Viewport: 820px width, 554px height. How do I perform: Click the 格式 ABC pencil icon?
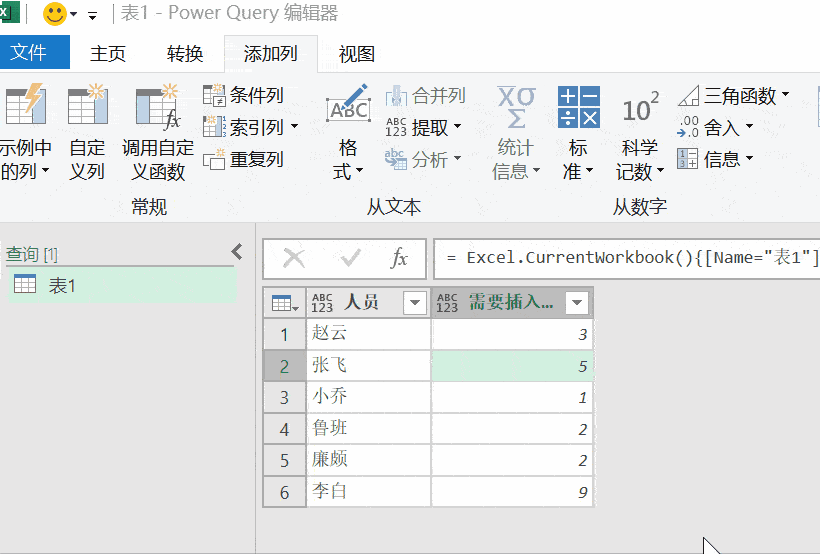click(348, 104)
